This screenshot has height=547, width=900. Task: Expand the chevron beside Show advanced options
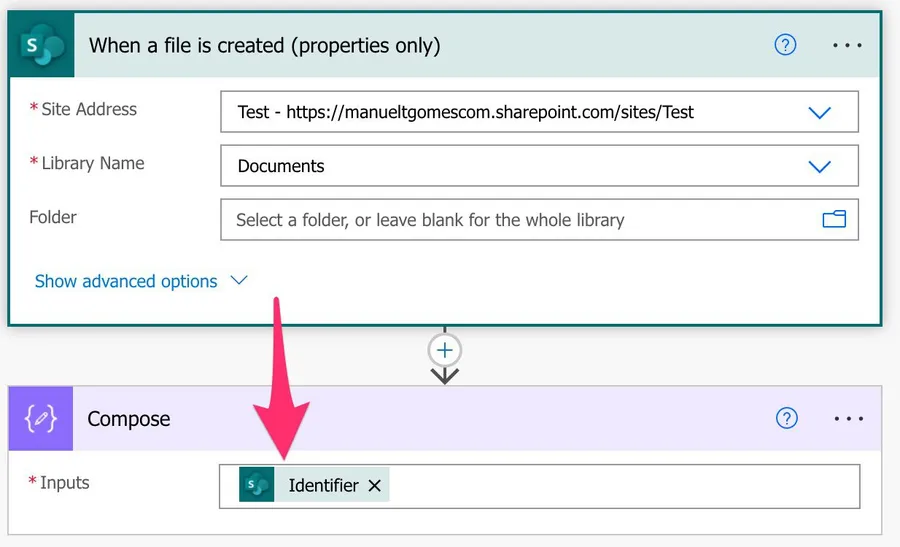click(x=239, y=281)
